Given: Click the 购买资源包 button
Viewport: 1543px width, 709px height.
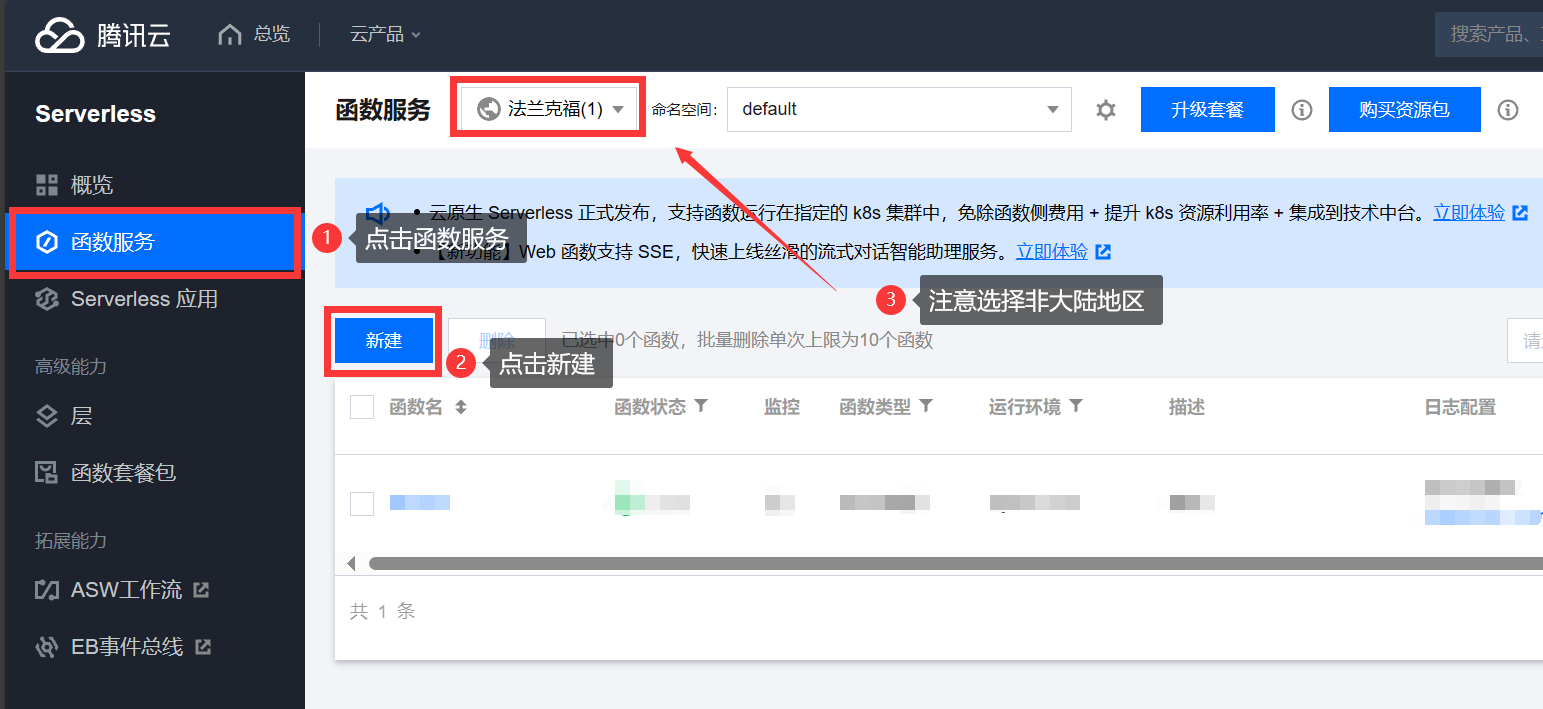Looking at the screenshot, I should pyautogui.click(x=1404, y=109).
